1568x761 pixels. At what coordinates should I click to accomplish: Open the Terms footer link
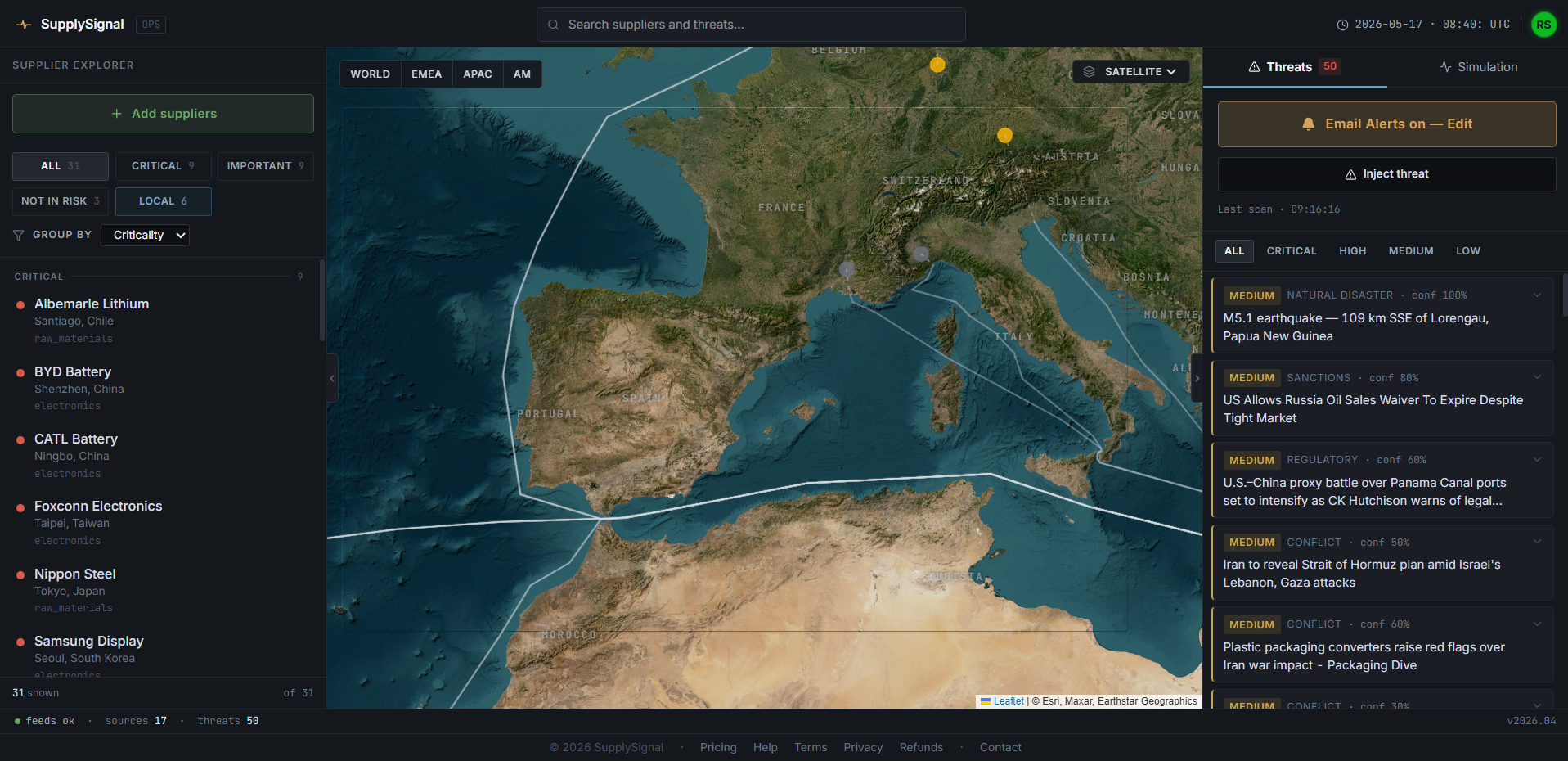[x=811, y=748]
